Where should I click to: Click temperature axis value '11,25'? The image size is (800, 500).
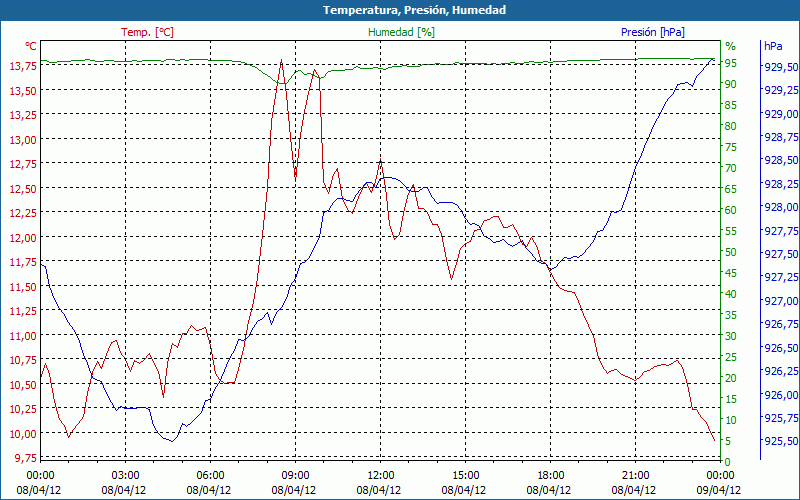[x=23, y=311]
